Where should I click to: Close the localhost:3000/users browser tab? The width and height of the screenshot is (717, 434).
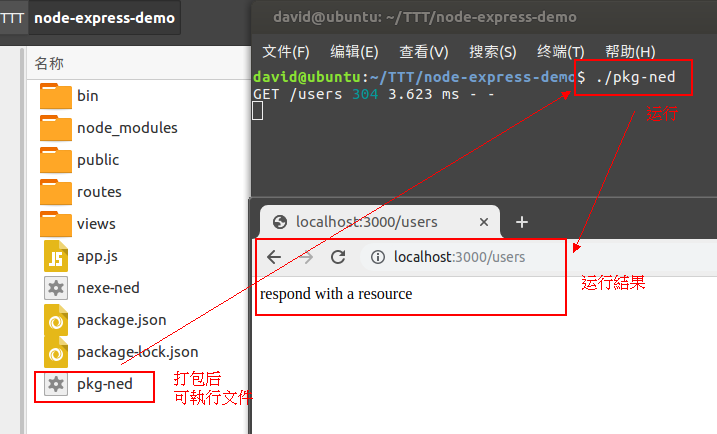click(484, 222)
